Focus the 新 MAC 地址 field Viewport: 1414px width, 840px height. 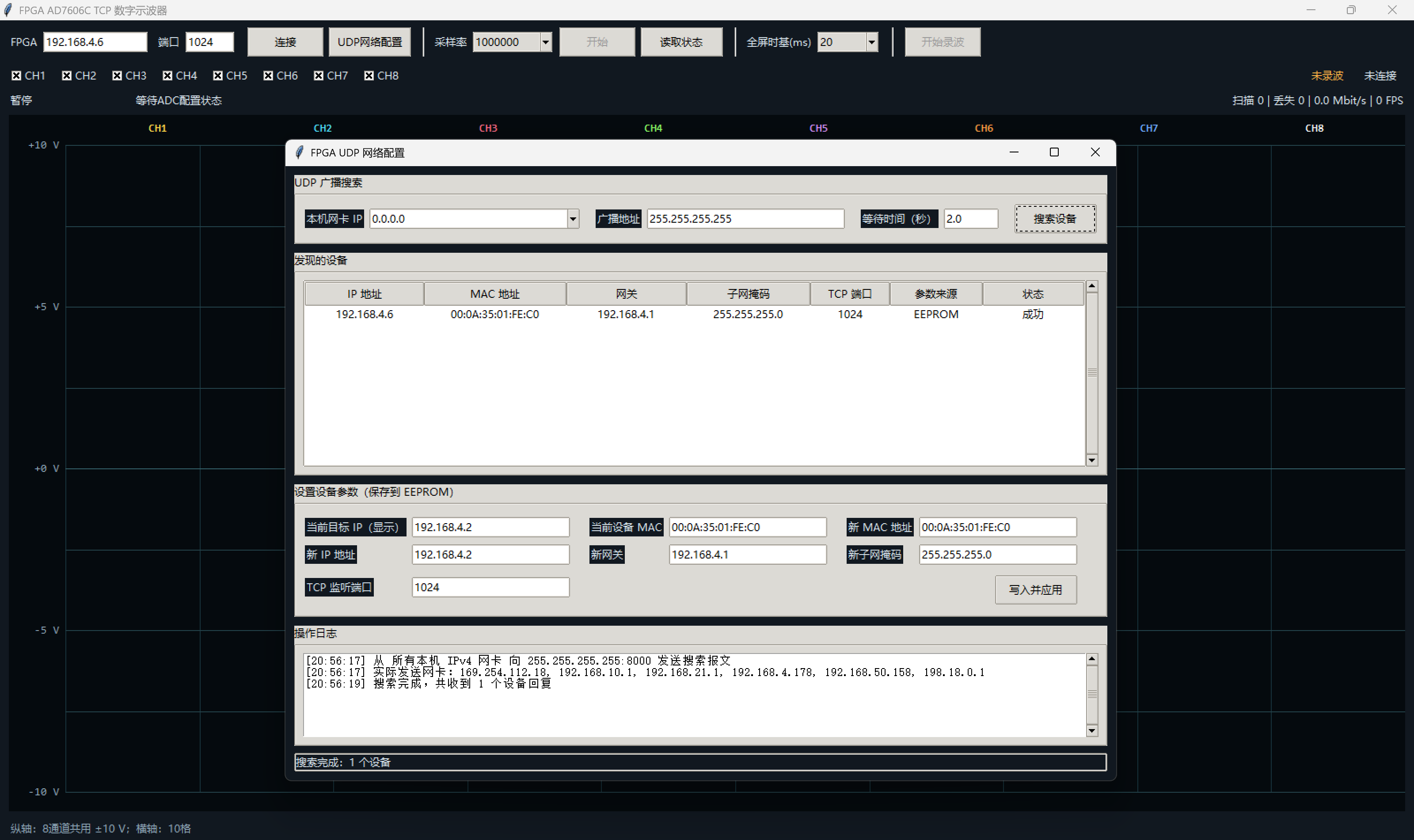tap(998, 527)
